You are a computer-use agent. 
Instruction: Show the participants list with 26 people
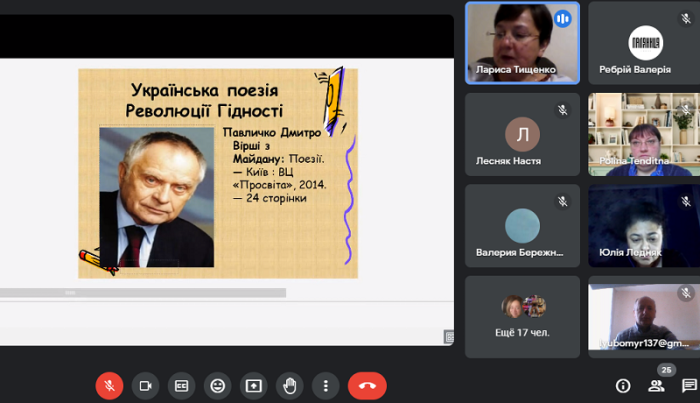pos(657,385)
